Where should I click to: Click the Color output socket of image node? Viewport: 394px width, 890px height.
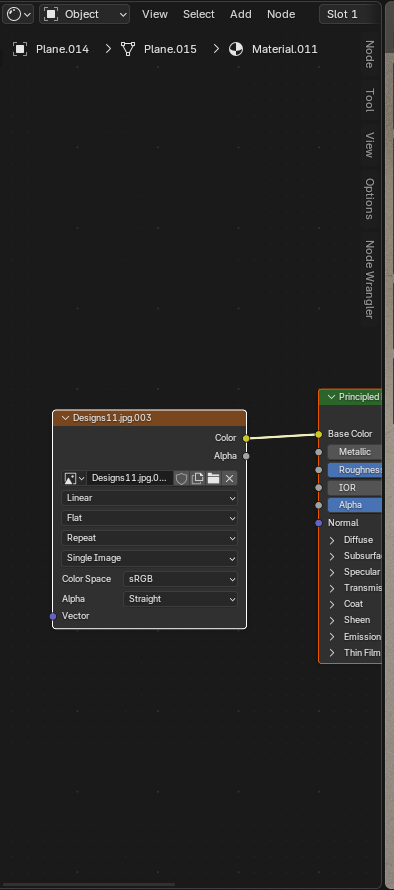click(246, 438)
